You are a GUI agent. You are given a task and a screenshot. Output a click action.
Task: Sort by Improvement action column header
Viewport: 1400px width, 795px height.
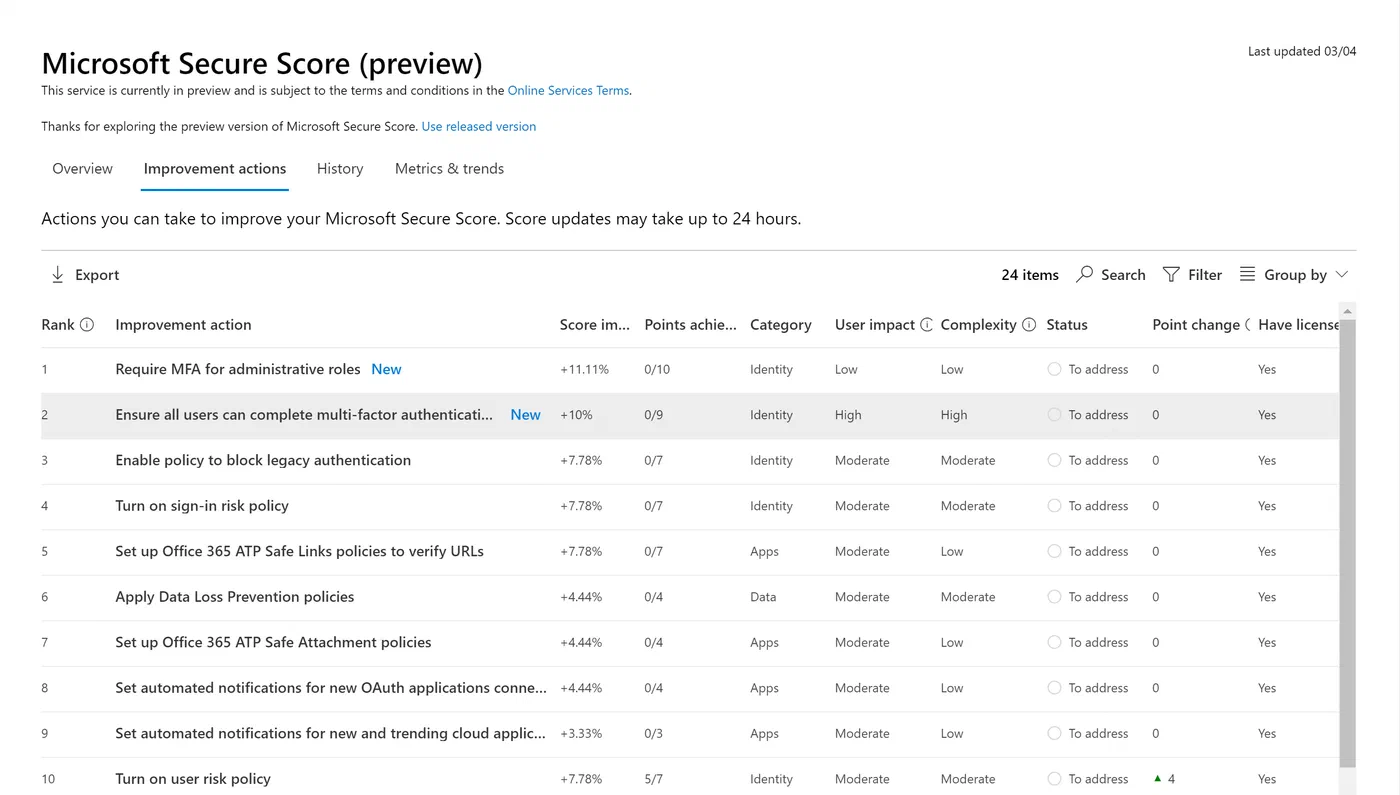pyautogui.click(x=183, y=324)
